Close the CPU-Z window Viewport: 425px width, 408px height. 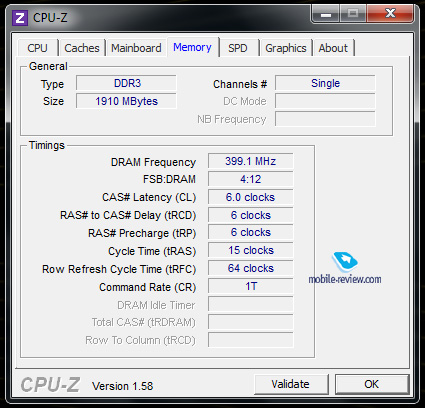[390, 14]
